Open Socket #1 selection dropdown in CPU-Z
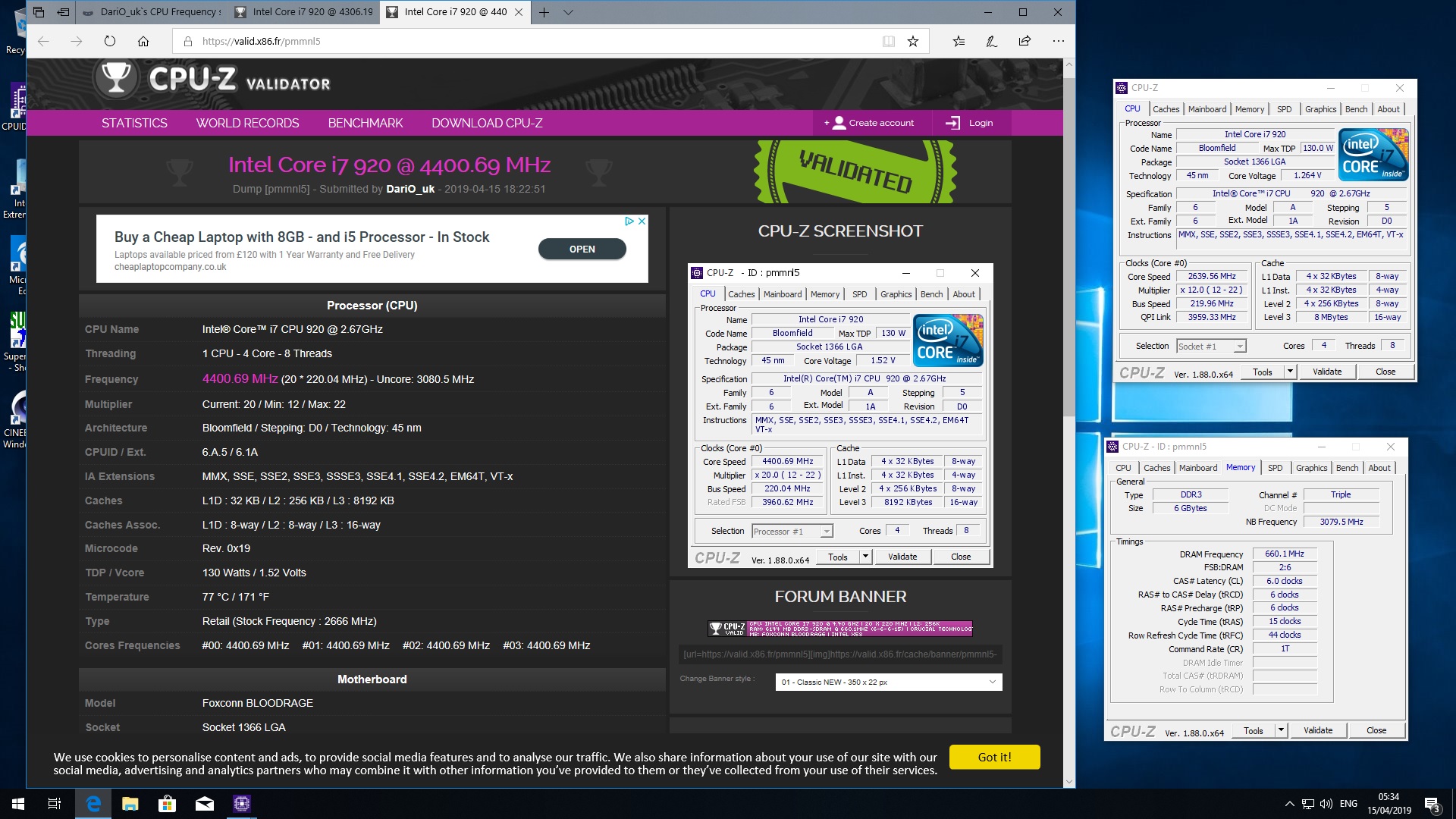The height and width of the screenshot is (819, 1456). (x=1211, y=346)
